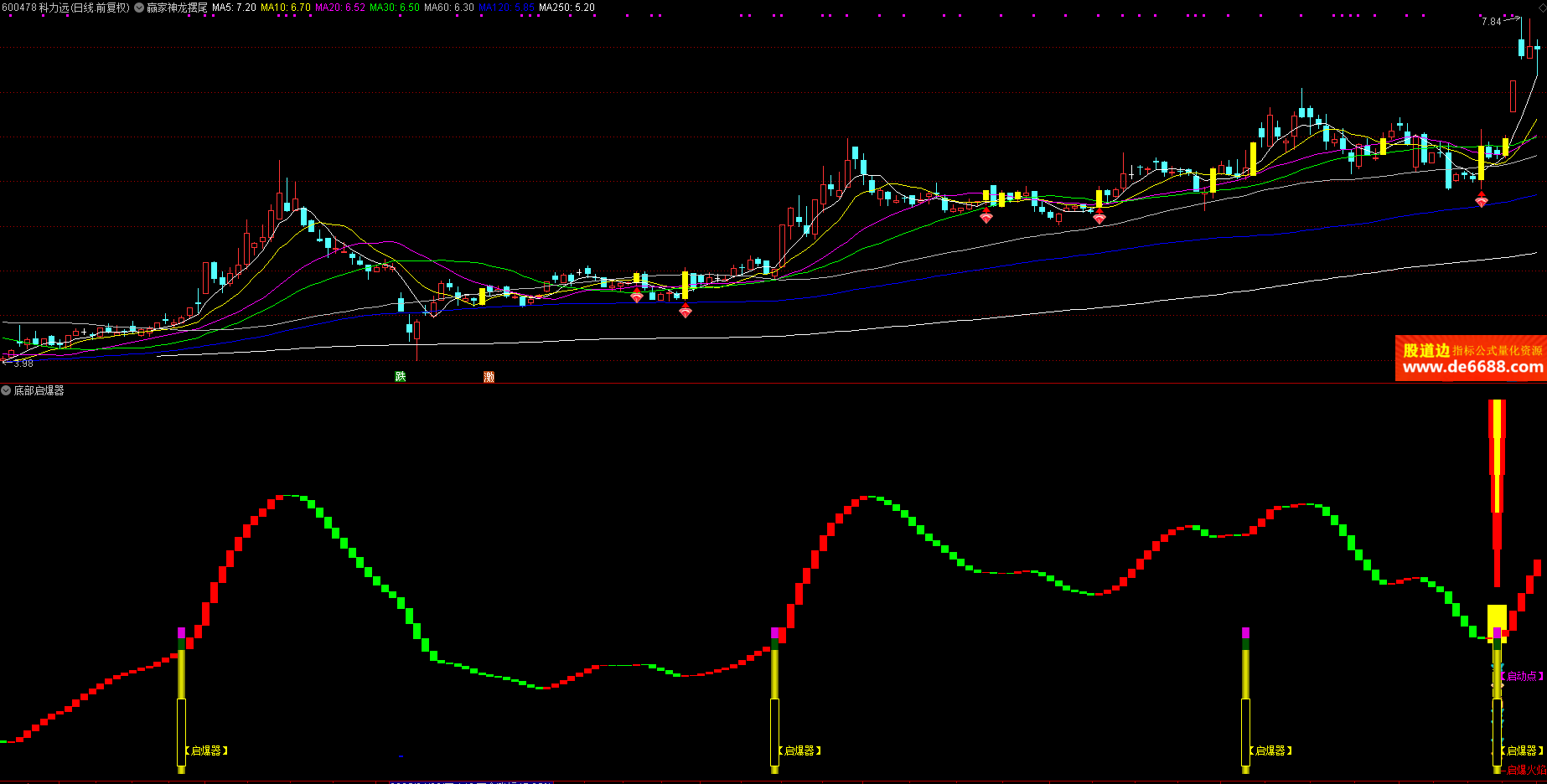Screen dimensions: 1547x784
Task: Click the green 跌 marker icon
Action: (x=401, y=377)
